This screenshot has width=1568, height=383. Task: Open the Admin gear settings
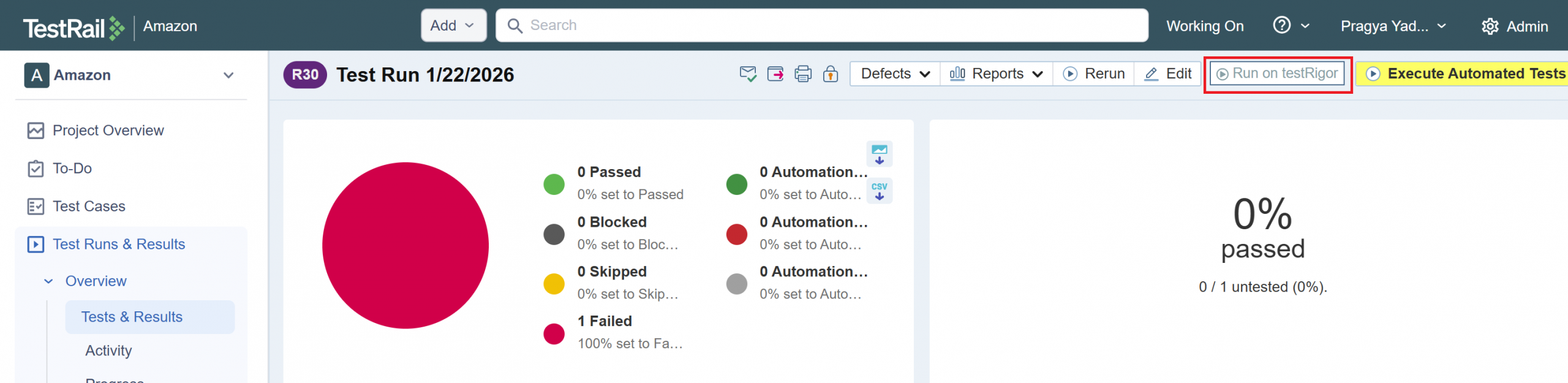tap(1515, 26)
